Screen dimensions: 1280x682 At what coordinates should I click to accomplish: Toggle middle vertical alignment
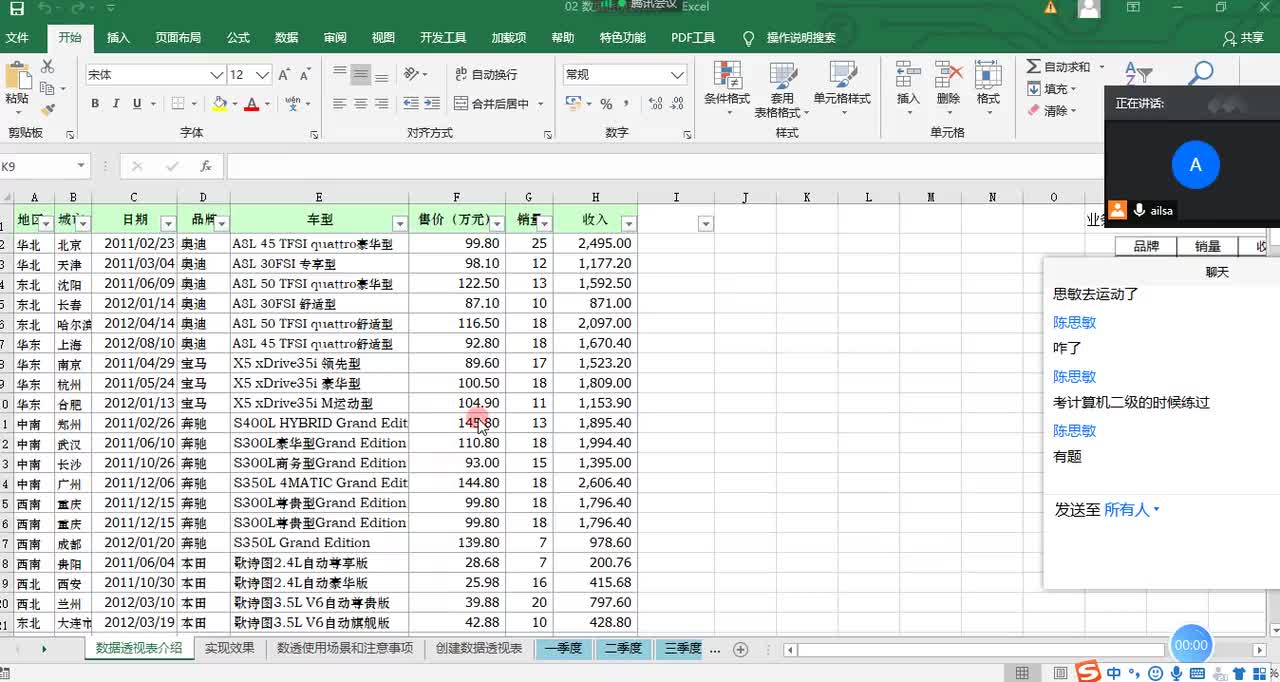click(x=360, y=74)
